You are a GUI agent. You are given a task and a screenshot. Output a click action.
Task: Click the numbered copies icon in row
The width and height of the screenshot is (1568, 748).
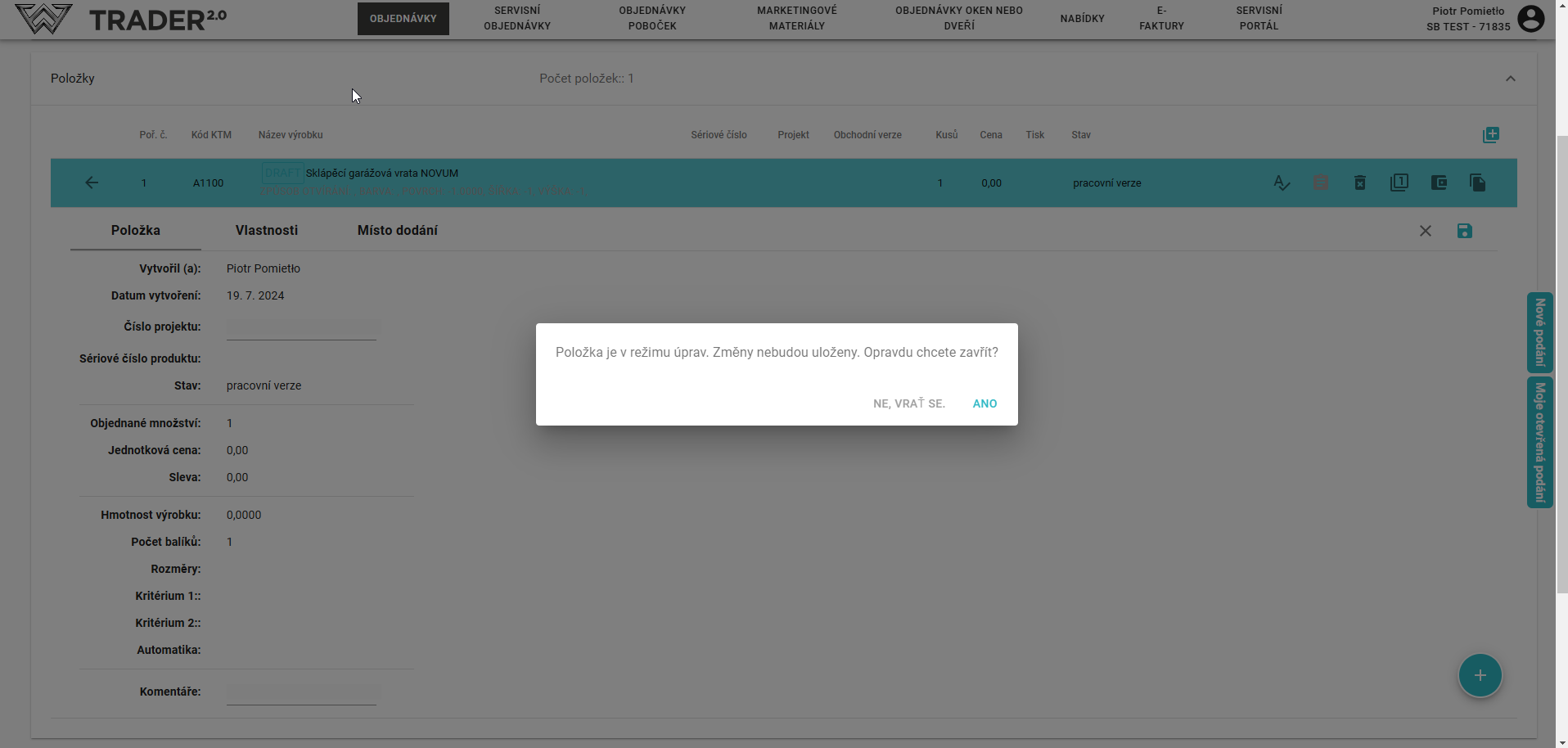click(x=1399, y=182)
